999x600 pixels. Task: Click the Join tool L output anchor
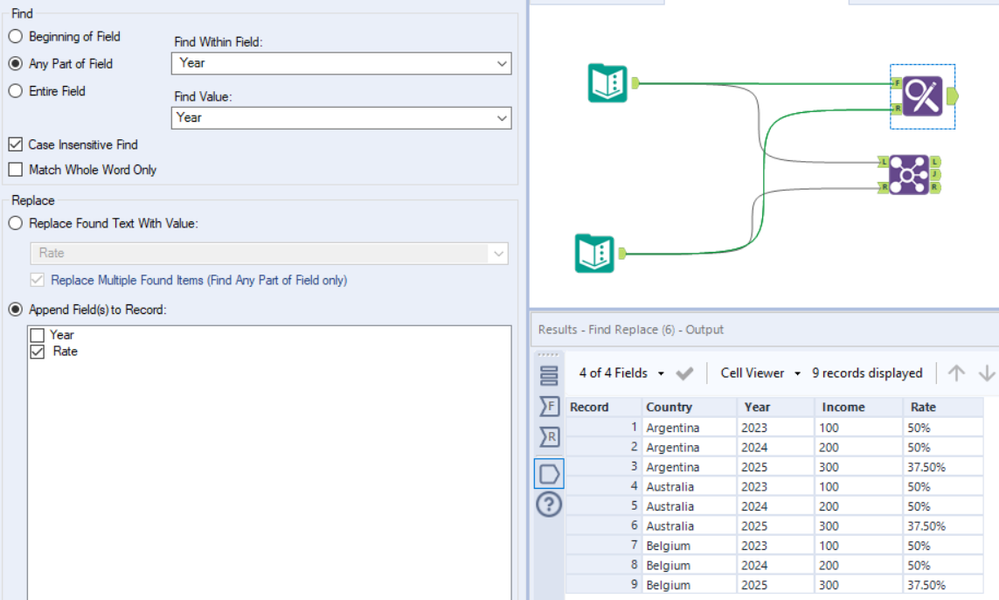pos(935,162)
